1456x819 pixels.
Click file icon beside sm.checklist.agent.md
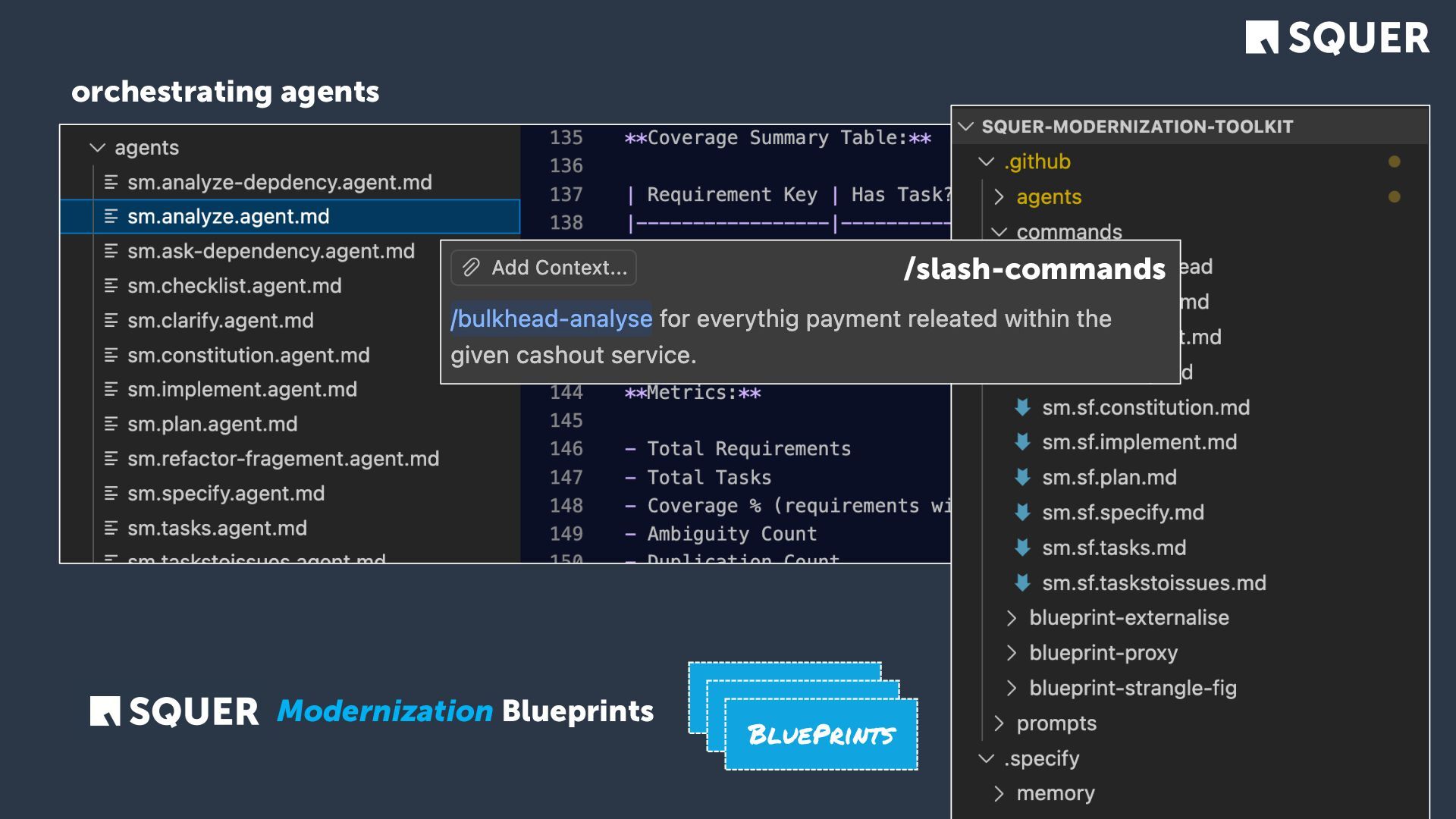111,286
